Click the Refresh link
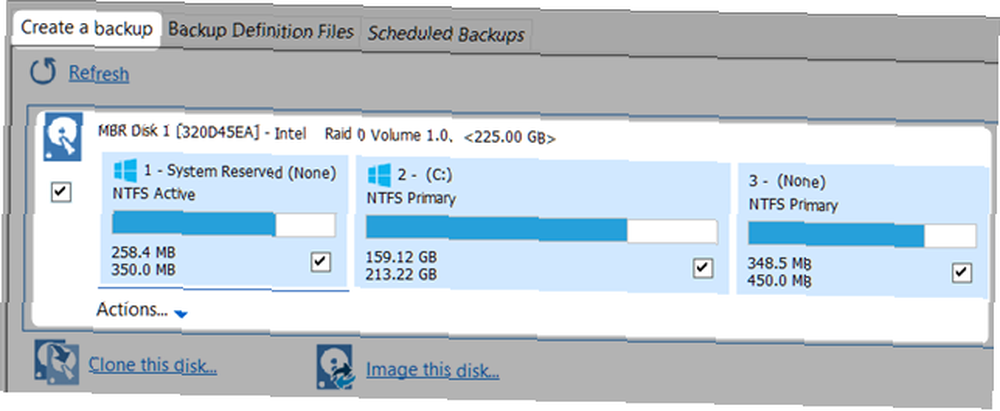 pos(99,74)
